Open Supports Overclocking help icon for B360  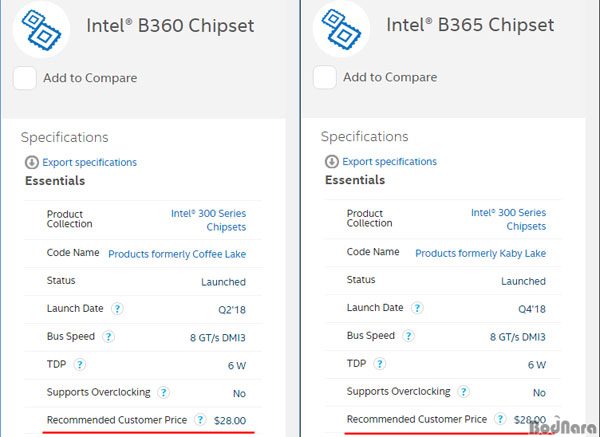pos(163,392)
